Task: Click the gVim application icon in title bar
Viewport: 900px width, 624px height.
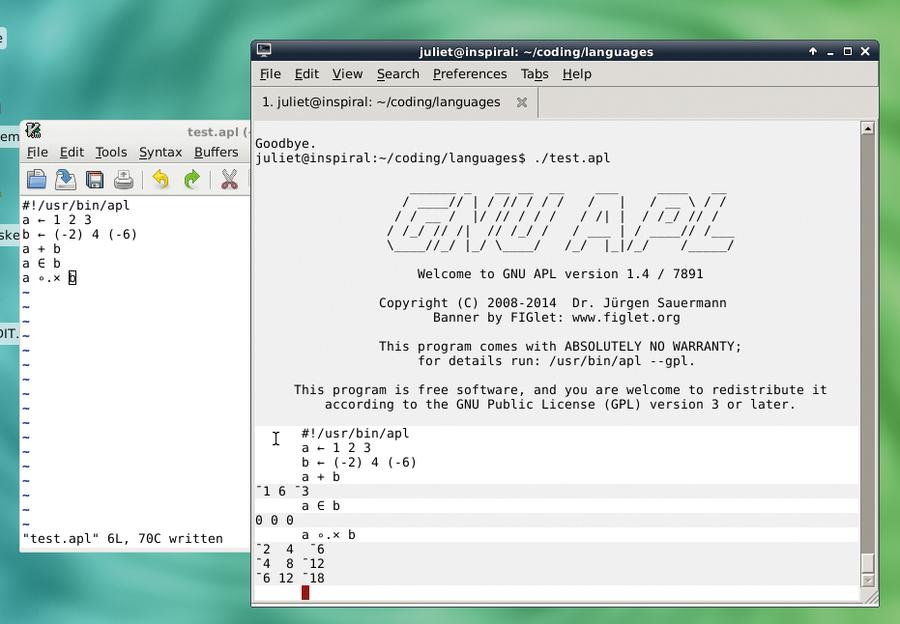Action: 33,131
